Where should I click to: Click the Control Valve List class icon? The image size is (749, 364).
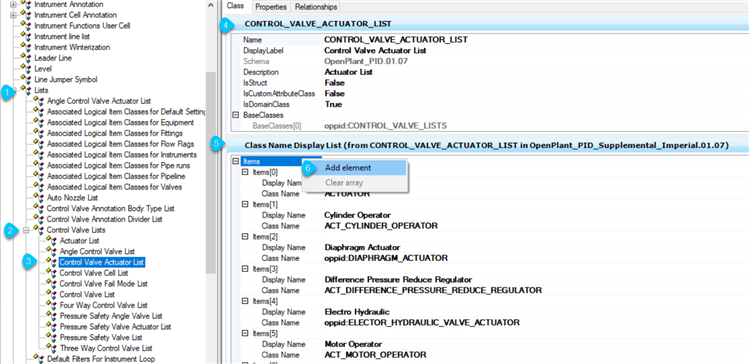52,294
